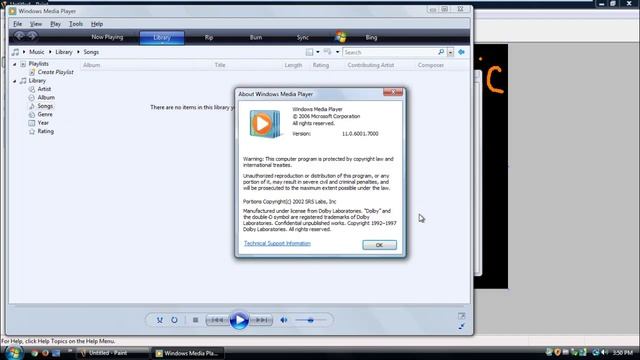Select Playlists in the navigation pane

click(38, 64)
